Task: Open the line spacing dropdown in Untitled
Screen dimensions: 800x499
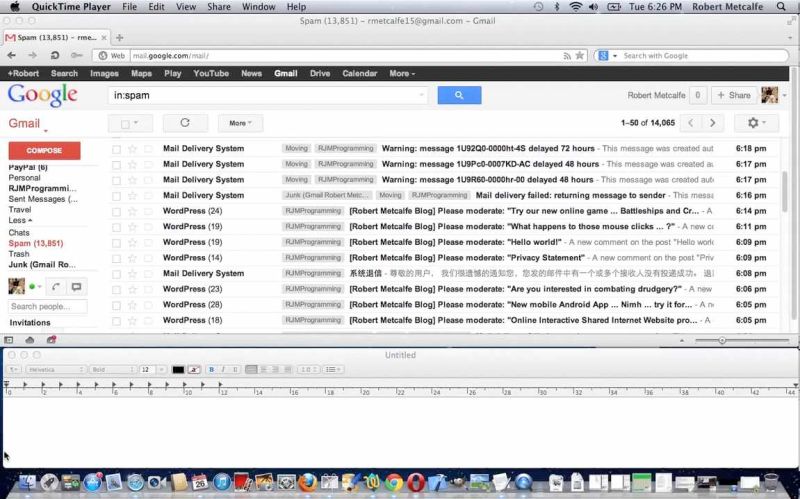Action: pyautogui.click(x=309, y=369)
